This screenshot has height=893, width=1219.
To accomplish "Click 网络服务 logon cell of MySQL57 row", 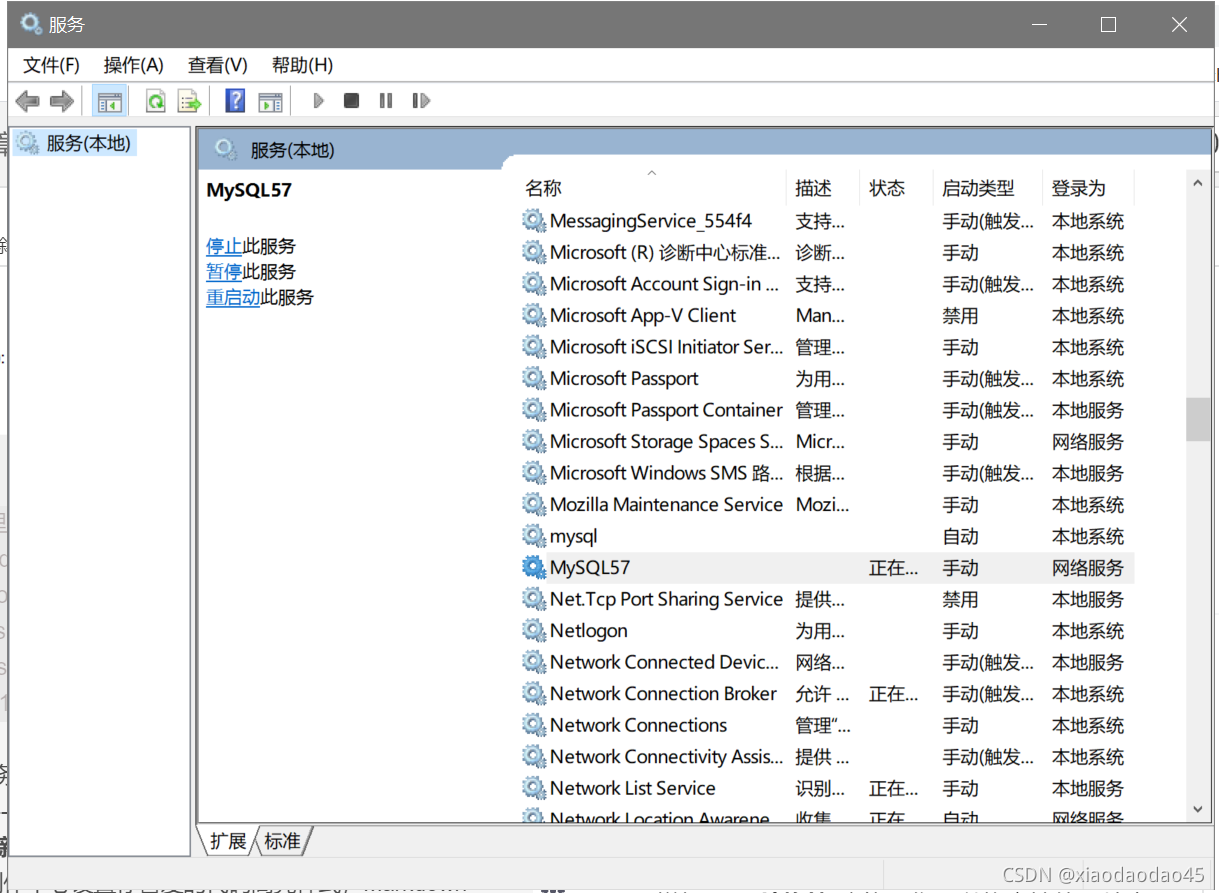I will point(1088,568).
